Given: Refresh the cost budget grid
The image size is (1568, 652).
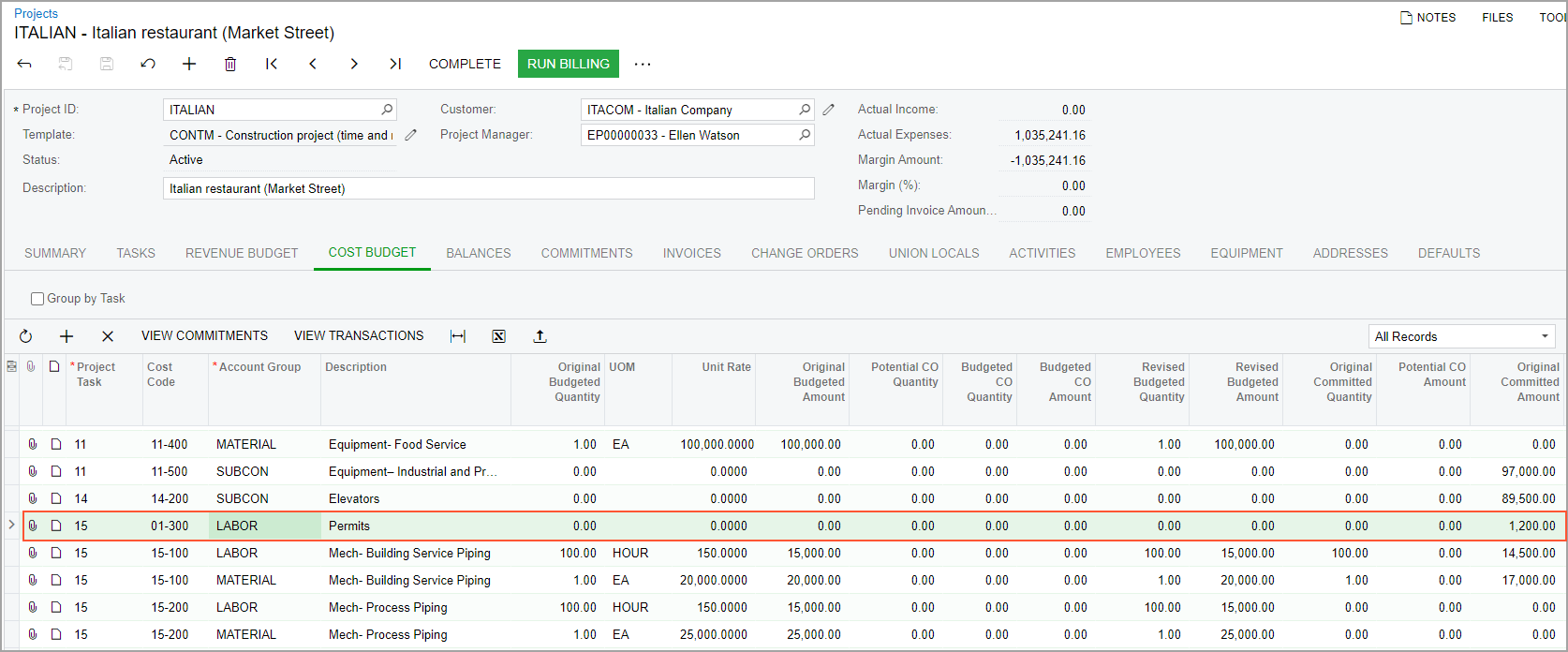Looking at the screenshot, I should coord(26,336).
